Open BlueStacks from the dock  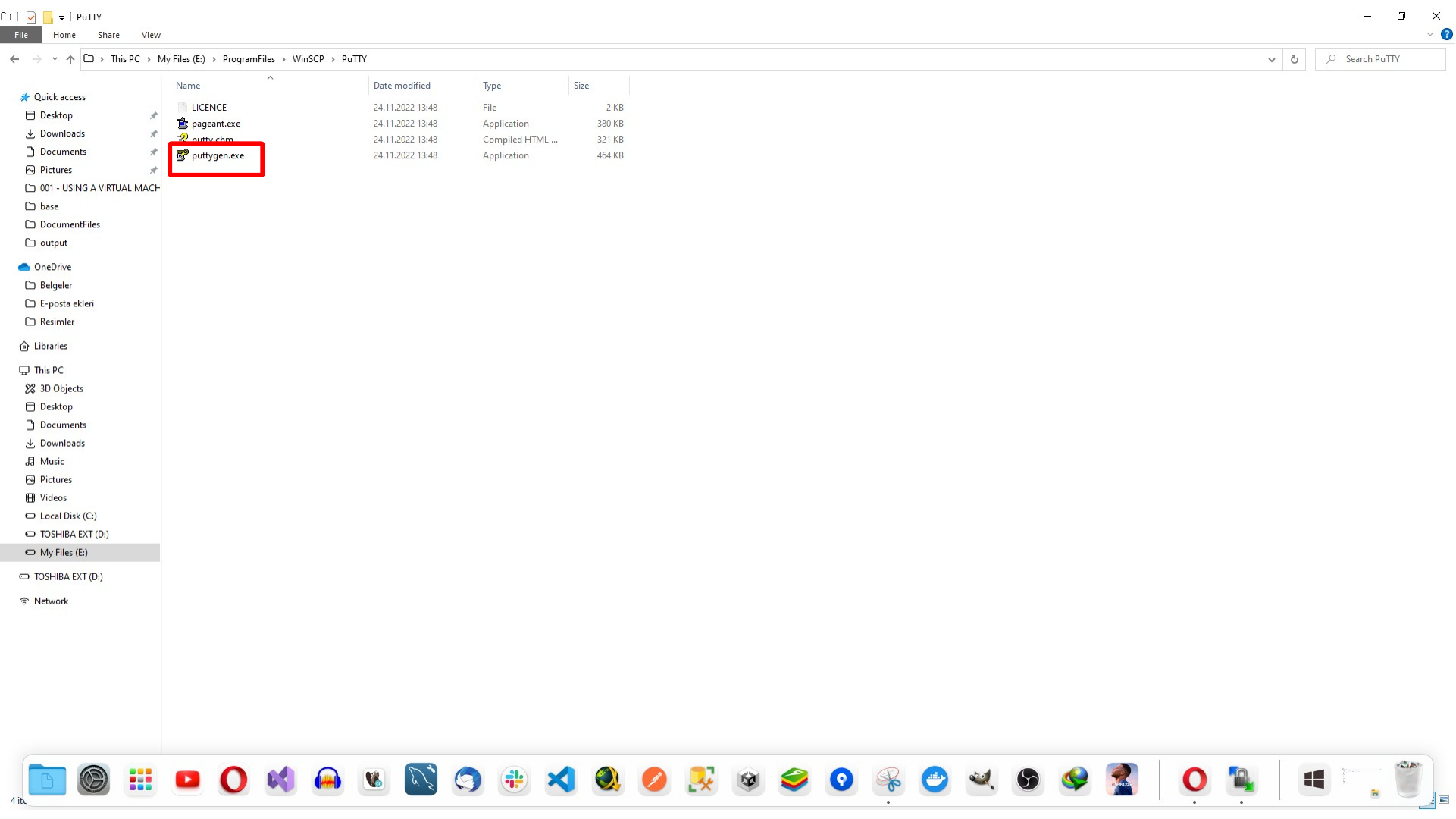[794, 780]
